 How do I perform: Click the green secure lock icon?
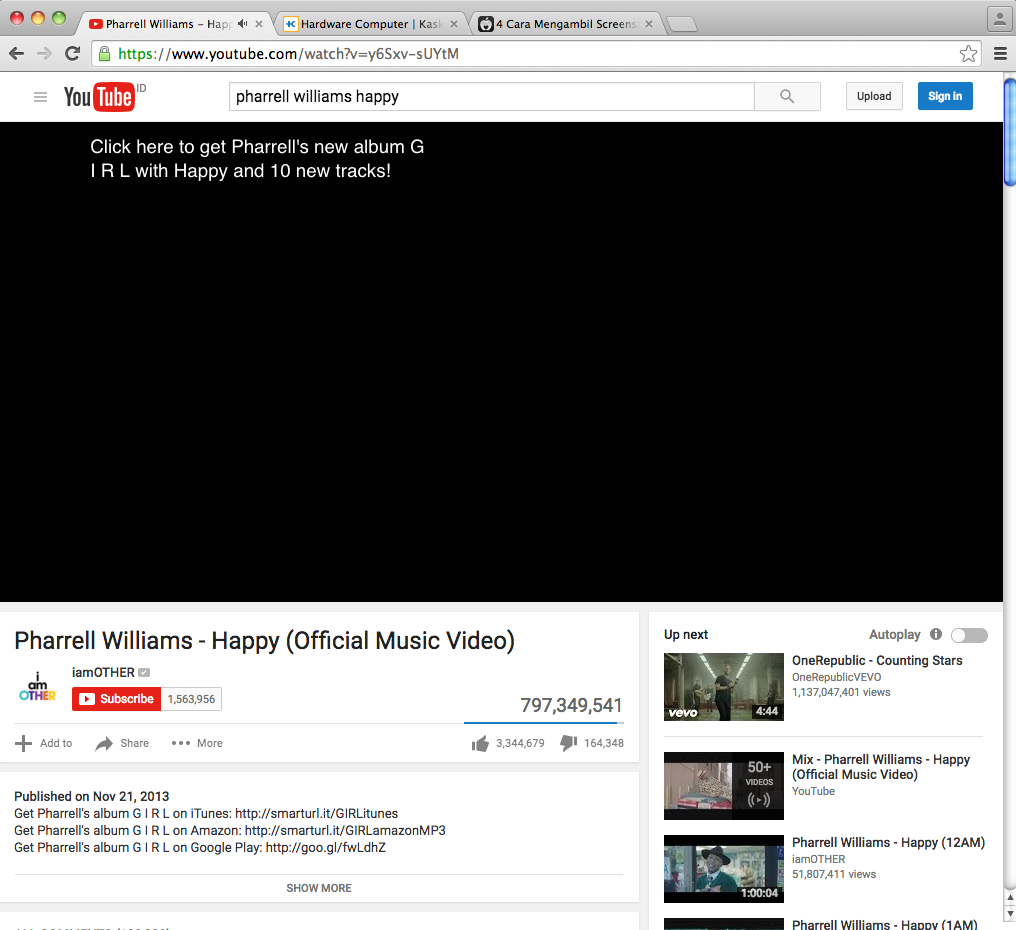click(104, 54)
